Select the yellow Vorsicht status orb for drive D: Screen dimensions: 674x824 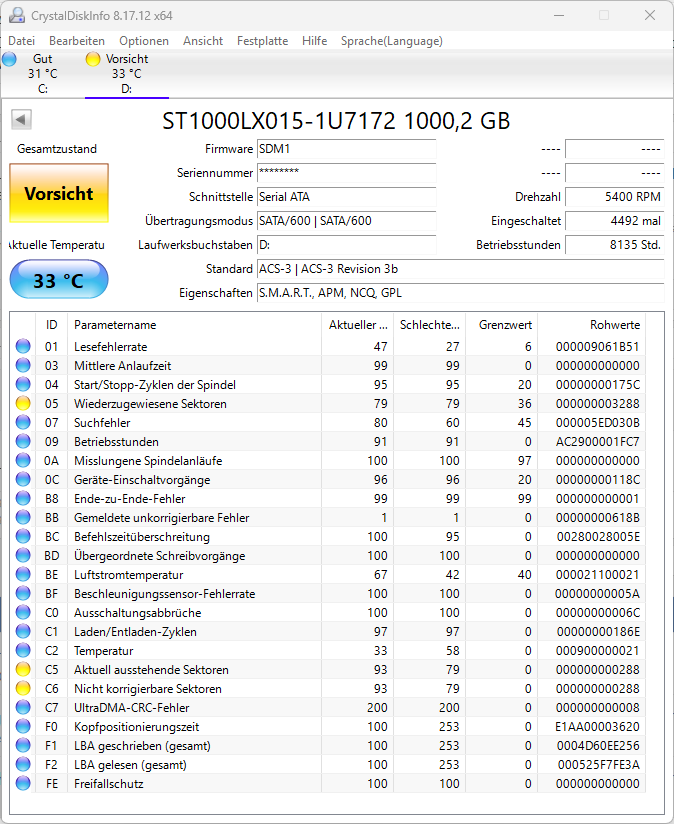coord(93,59)
